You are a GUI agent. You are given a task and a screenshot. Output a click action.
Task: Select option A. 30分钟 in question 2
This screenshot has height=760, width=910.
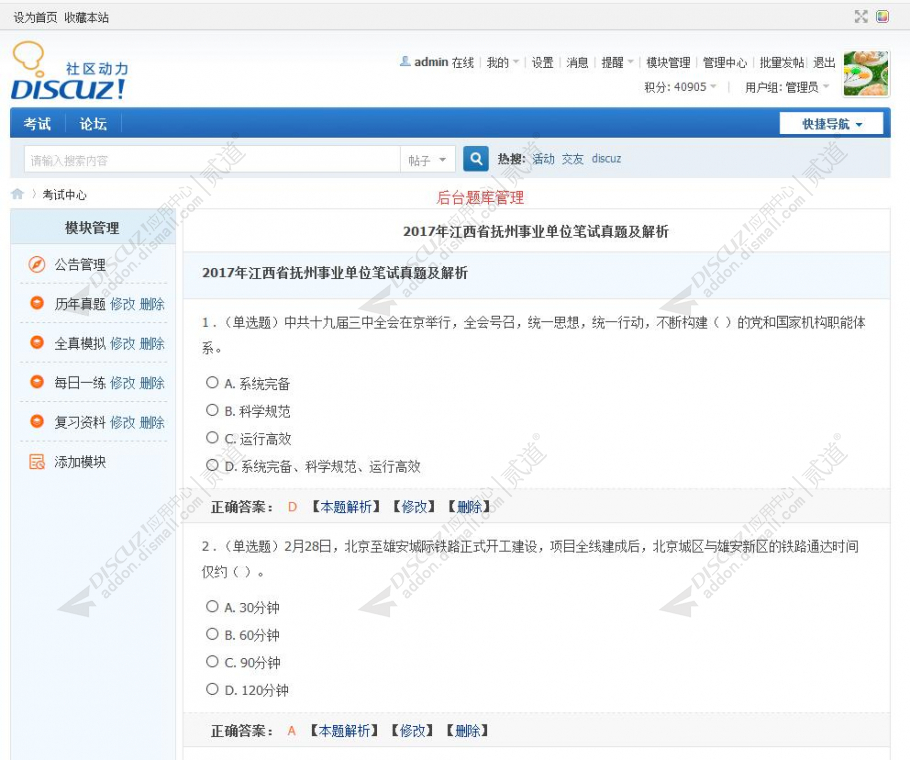[x=212, y=606]
